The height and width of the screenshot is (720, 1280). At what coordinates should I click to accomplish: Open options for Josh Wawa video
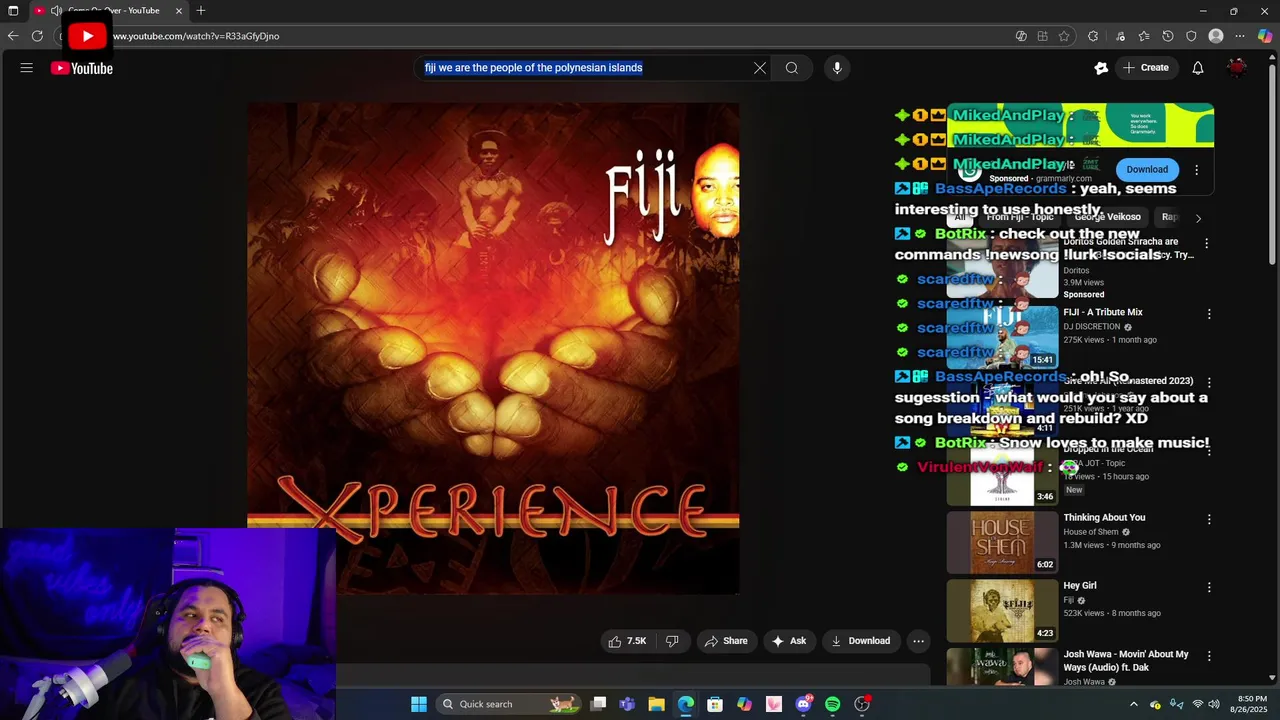click(1209, 656)
